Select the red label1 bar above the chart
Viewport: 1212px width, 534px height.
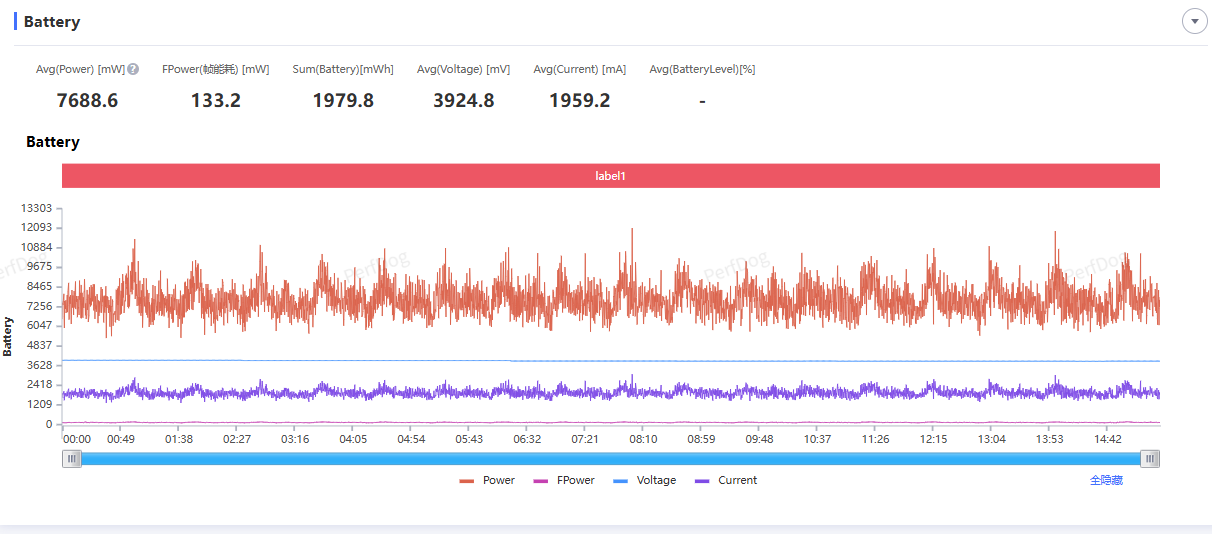click(610, 176)
